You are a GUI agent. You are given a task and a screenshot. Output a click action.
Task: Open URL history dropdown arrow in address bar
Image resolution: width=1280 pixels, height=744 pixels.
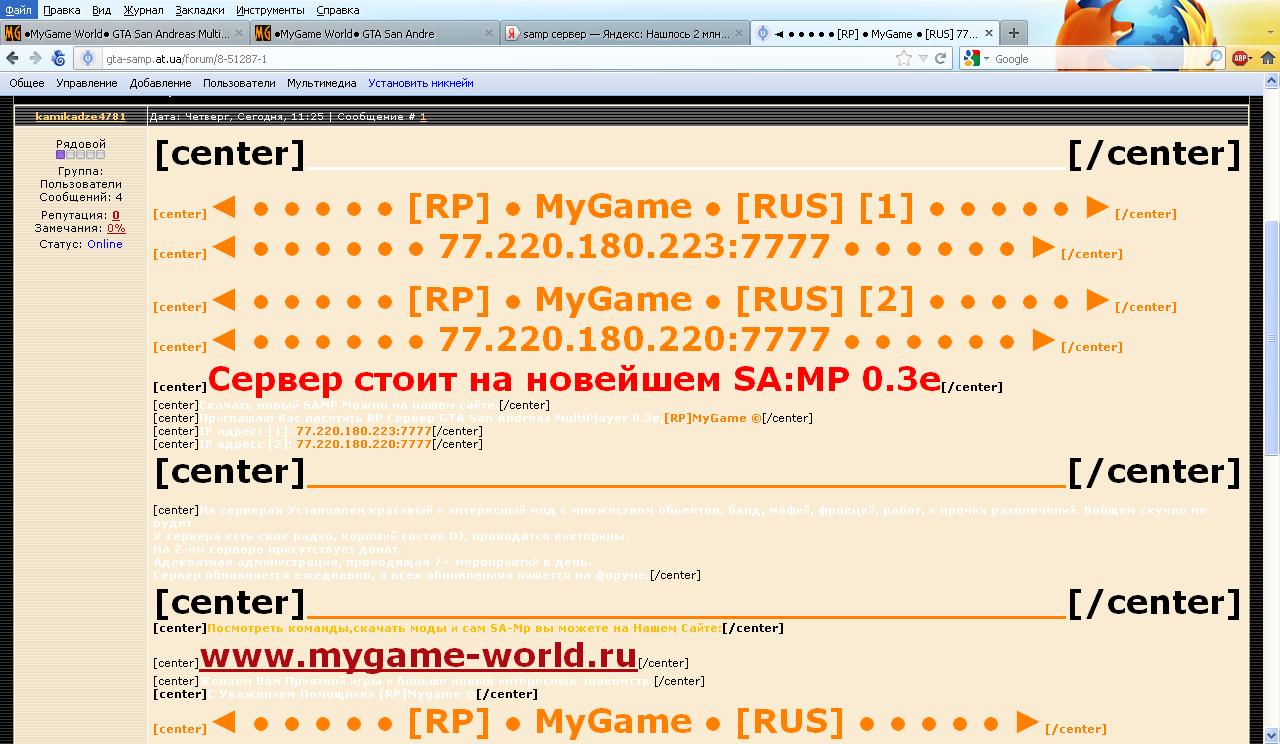(923, 59)
